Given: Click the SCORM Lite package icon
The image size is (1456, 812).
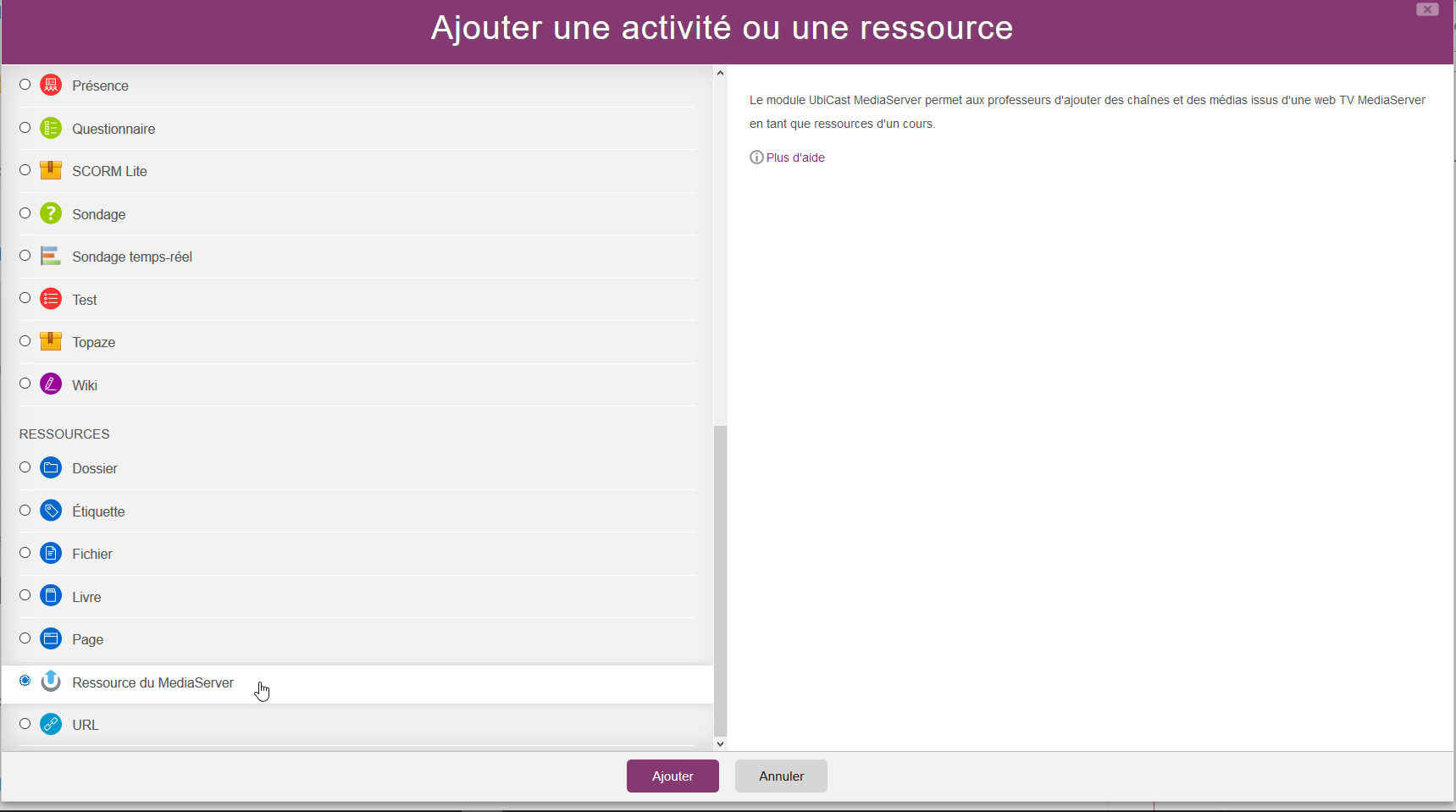Looking at the screenshot, I should pyautogui.click(x=51, y=170).
